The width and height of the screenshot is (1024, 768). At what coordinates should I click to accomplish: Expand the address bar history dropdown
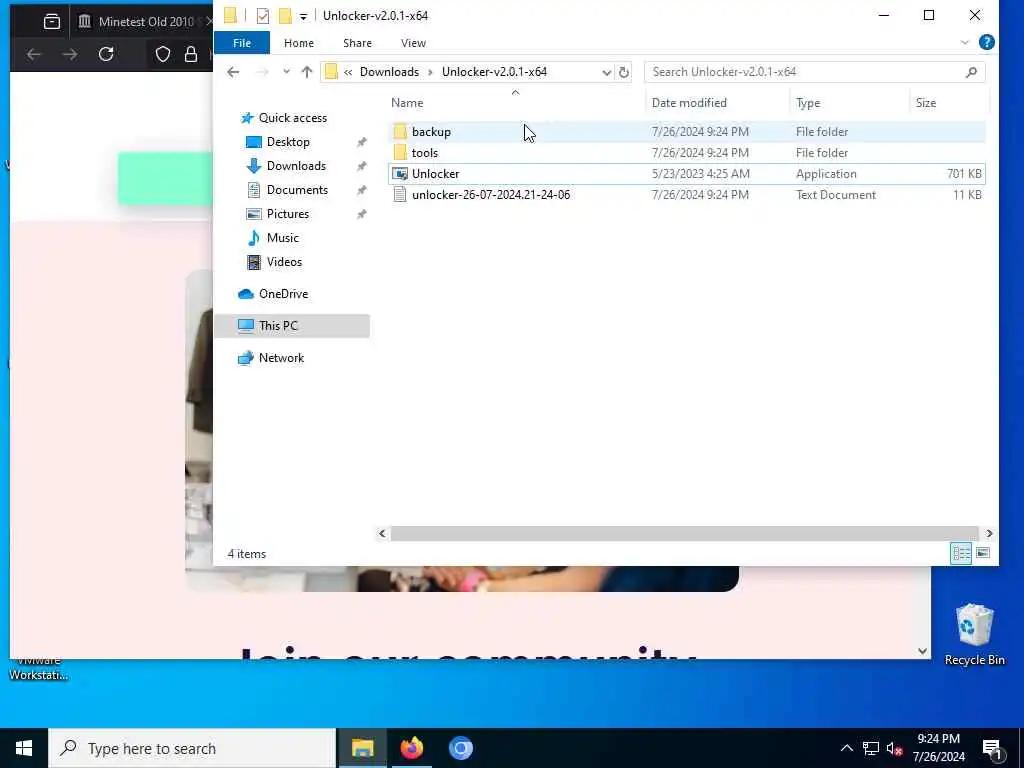point(606,72)
